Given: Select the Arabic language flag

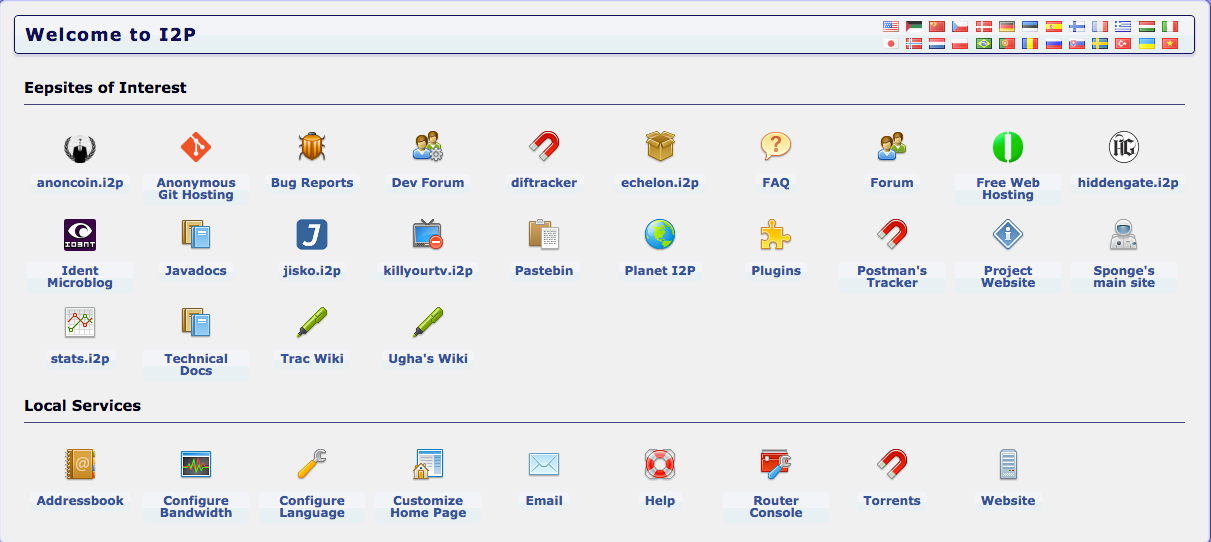Looking at the screenshot, I should (914, 26).
